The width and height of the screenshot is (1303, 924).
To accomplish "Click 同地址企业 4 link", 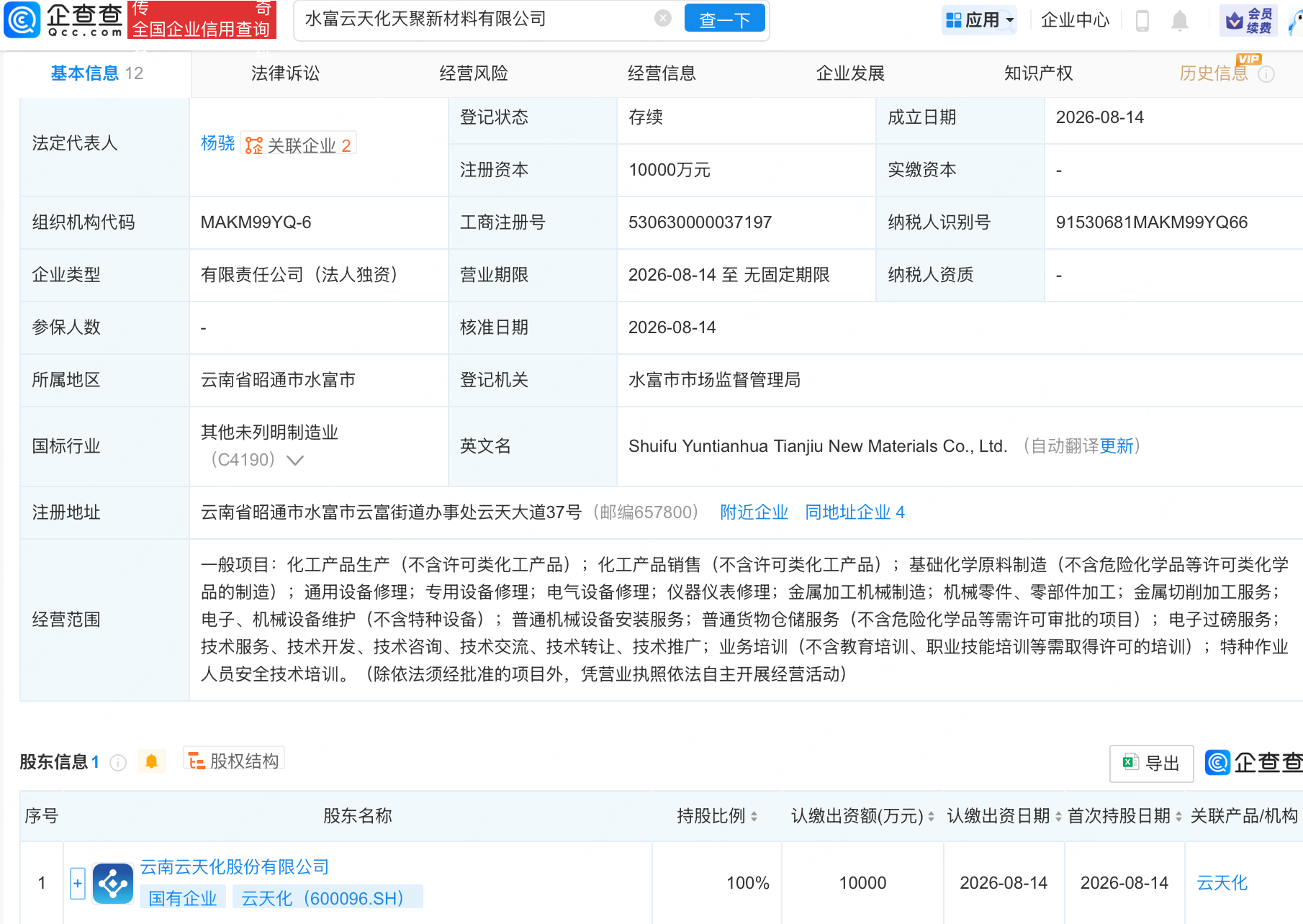I will pos(855,512).
